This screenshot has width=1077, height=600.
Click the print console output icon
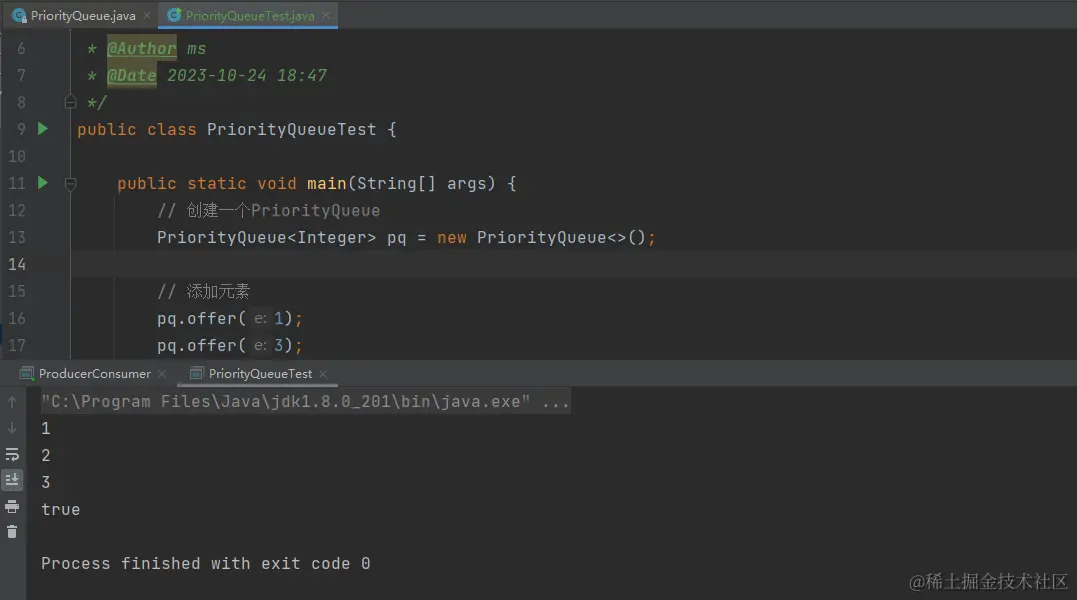point(12,507)
